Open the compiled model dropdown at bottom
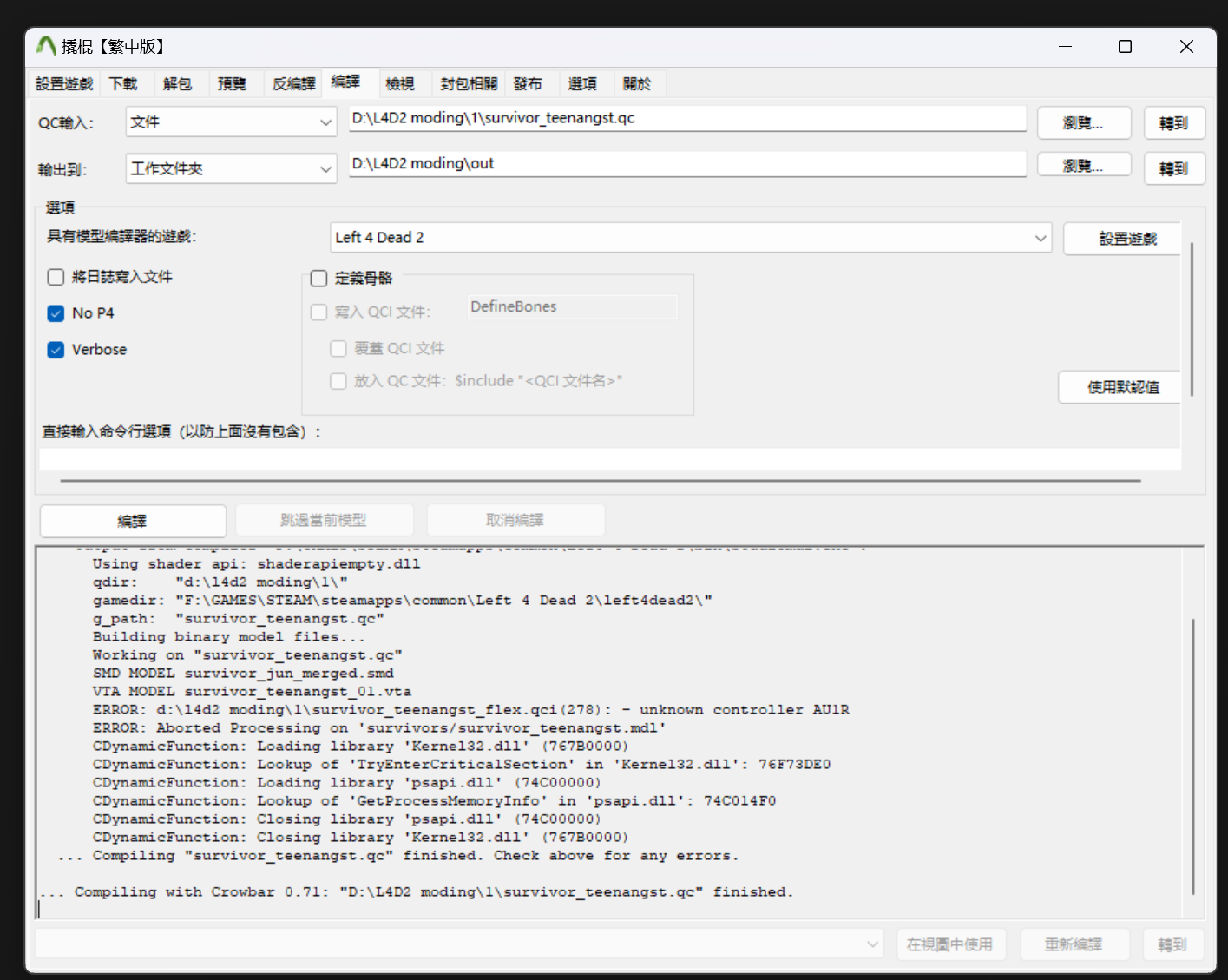The width and height of the screenshot is (1228, 980). [x=459, y=944]
